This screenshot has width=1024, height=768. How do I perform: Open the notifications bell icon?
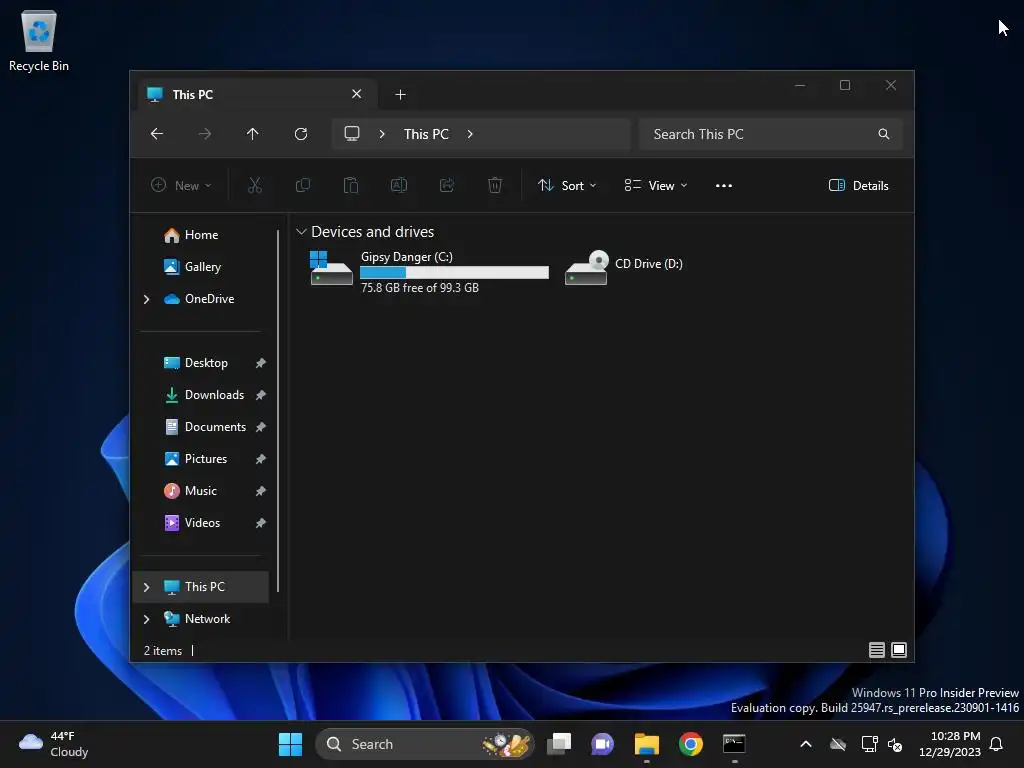coord(997,744)
